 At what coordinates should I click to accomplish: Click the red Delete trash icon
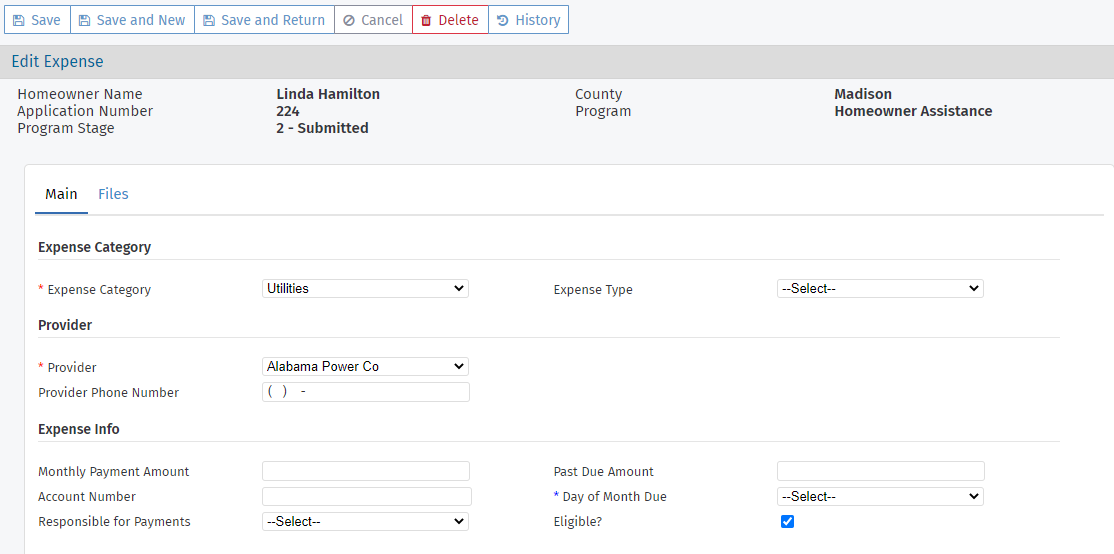[426, 20]
